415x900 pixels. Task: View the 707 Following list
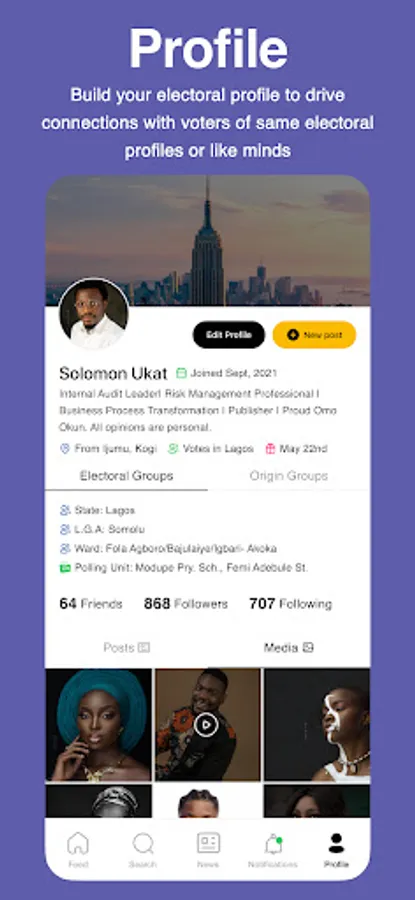(290, 604)
